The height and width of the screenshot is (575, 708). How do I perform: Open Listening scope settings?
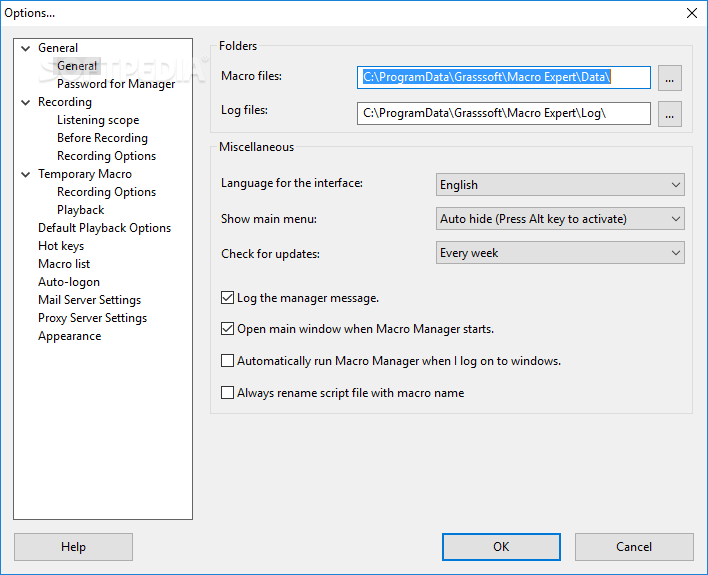pyautogui.click(x=98, y=120)
